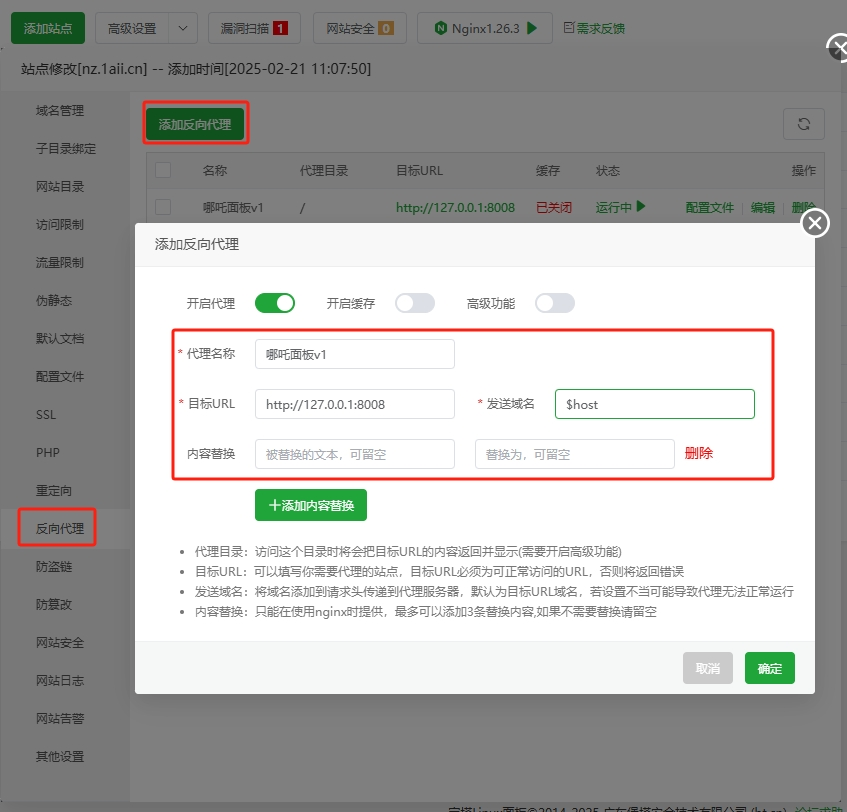847x812 pixels.
Task: Click the 发送域名 input containing $host
Action: point(654,404)
